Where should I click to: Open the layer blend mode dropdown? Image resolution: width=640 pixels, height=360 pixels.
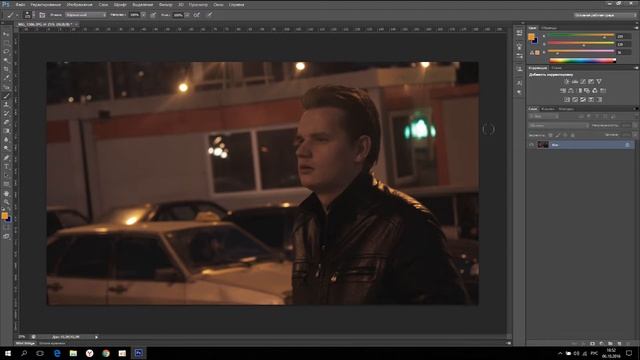[x=558, y=126]
